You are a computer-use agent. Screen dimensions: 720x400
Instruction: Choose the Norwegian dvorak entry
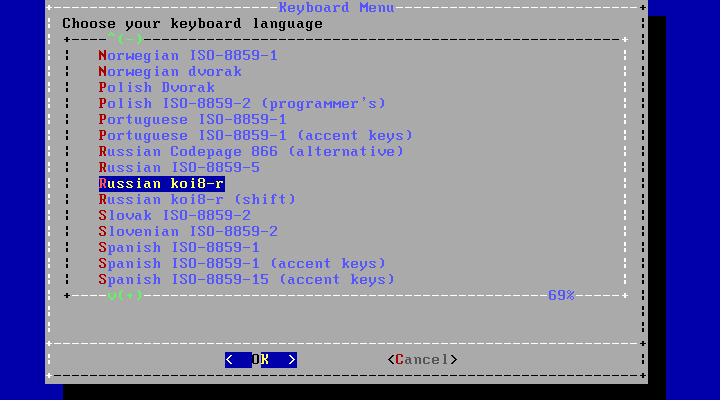[170, 72]
